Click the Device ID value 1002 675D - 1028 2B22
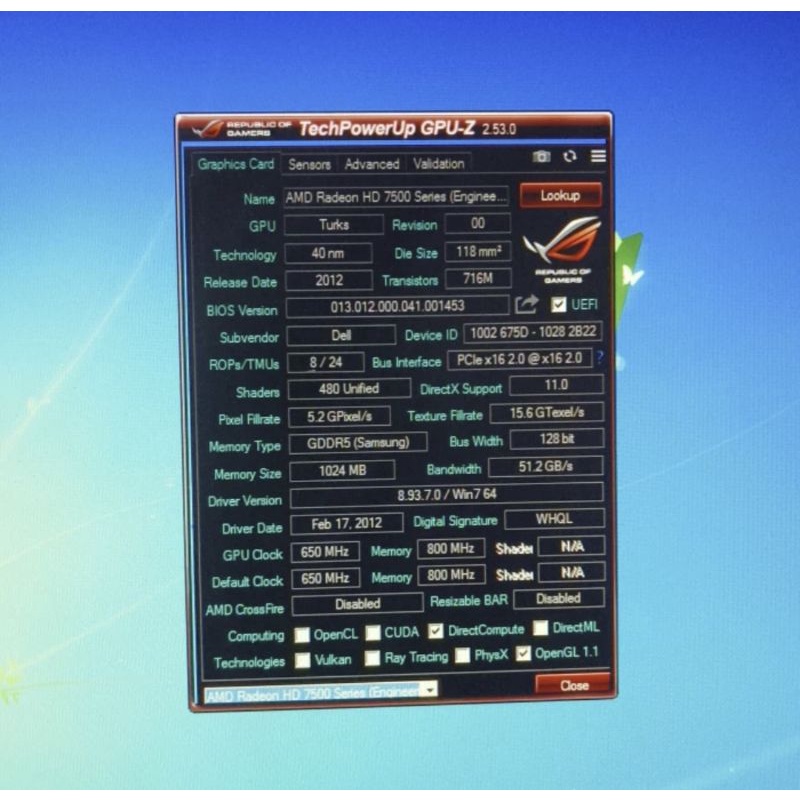This screenshot has width=800, height=800. point(533,332)
